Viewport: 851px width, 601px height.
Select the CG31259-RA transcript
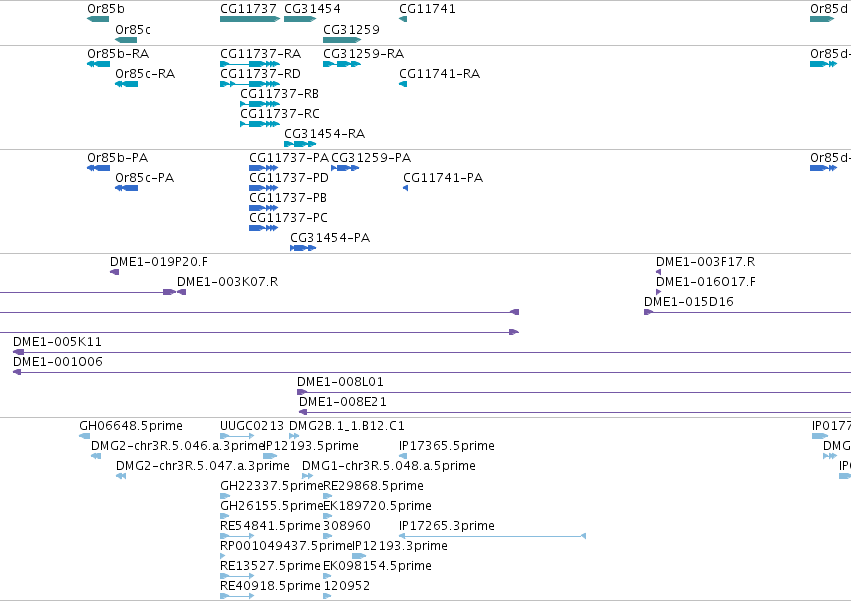(342, 64)
